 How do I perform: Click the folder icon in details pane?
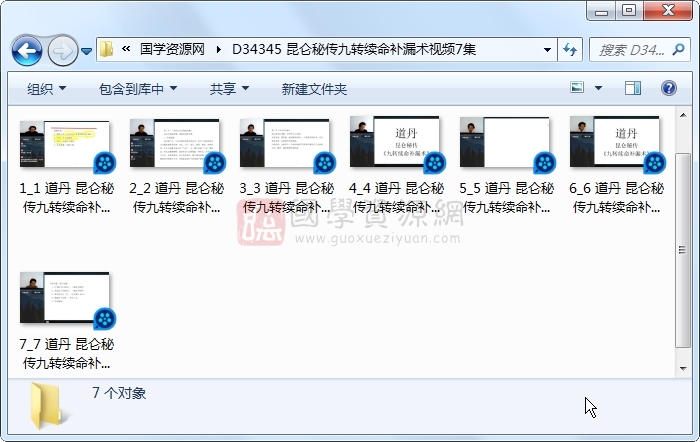click(48, 404)
